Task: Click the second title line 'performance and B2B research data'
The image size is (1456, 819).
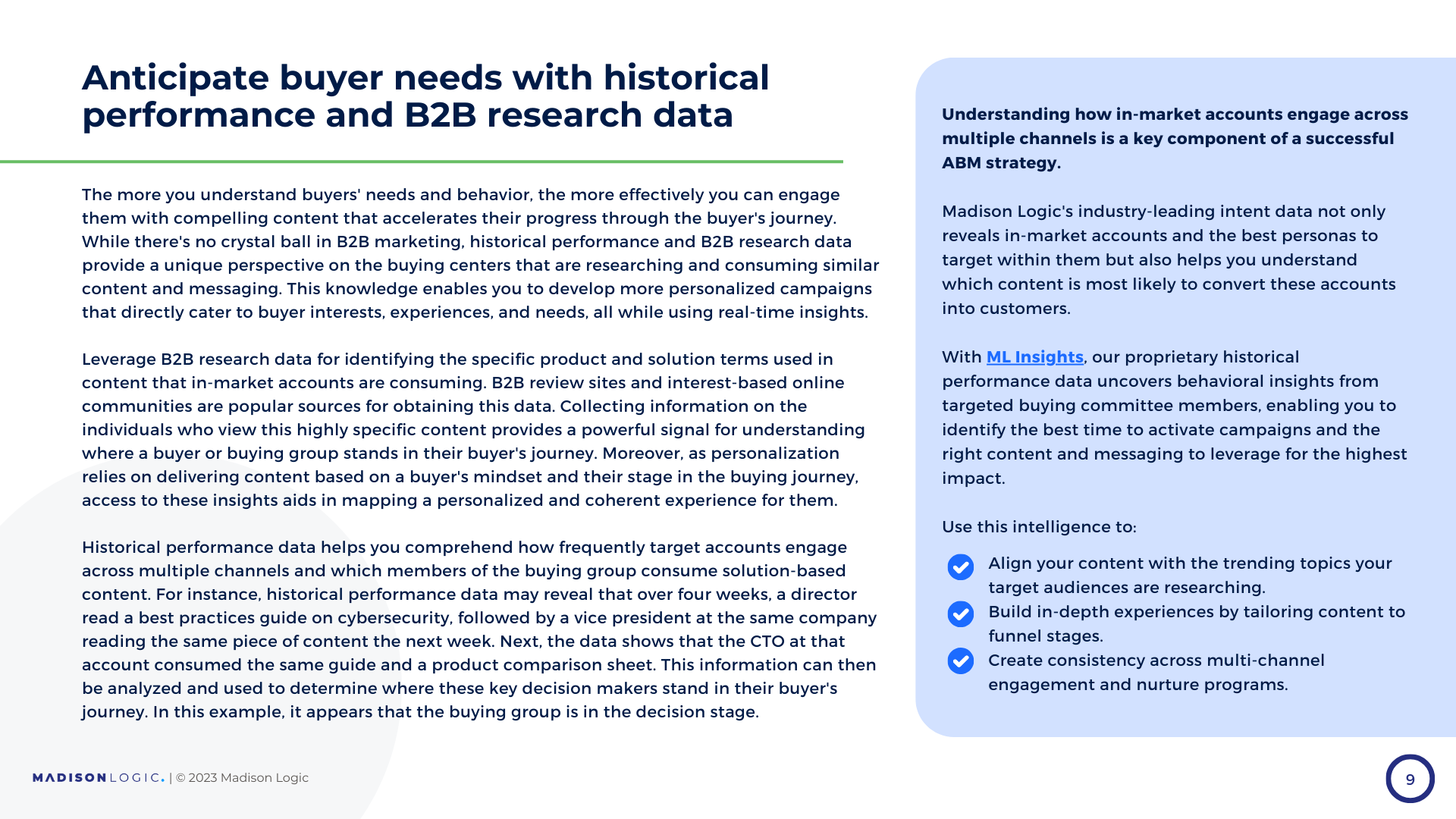Action: (x=407, y=115)
